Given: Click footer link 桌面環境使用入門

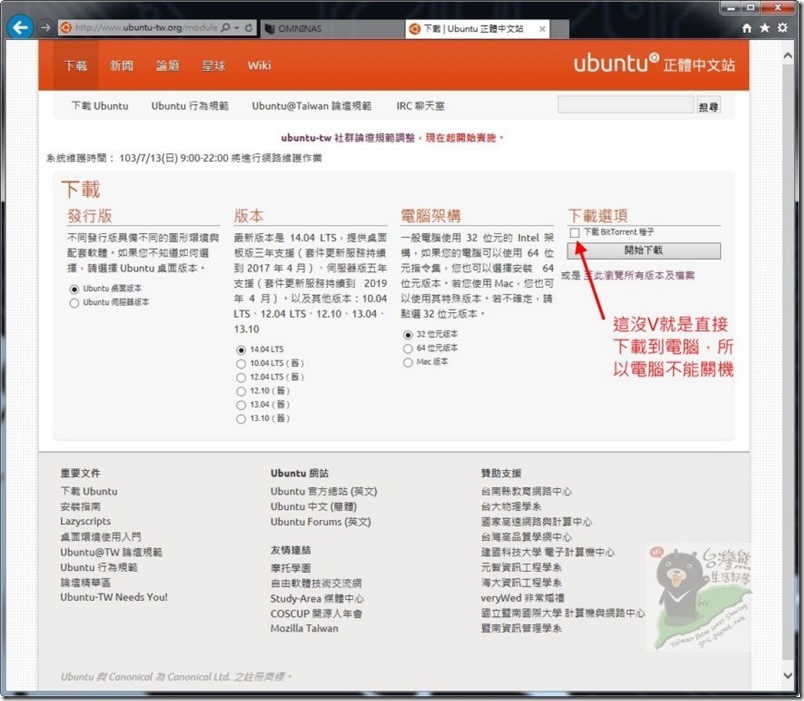Looking at the screenshot, I should pyautogui.click(x=100, y=537).
